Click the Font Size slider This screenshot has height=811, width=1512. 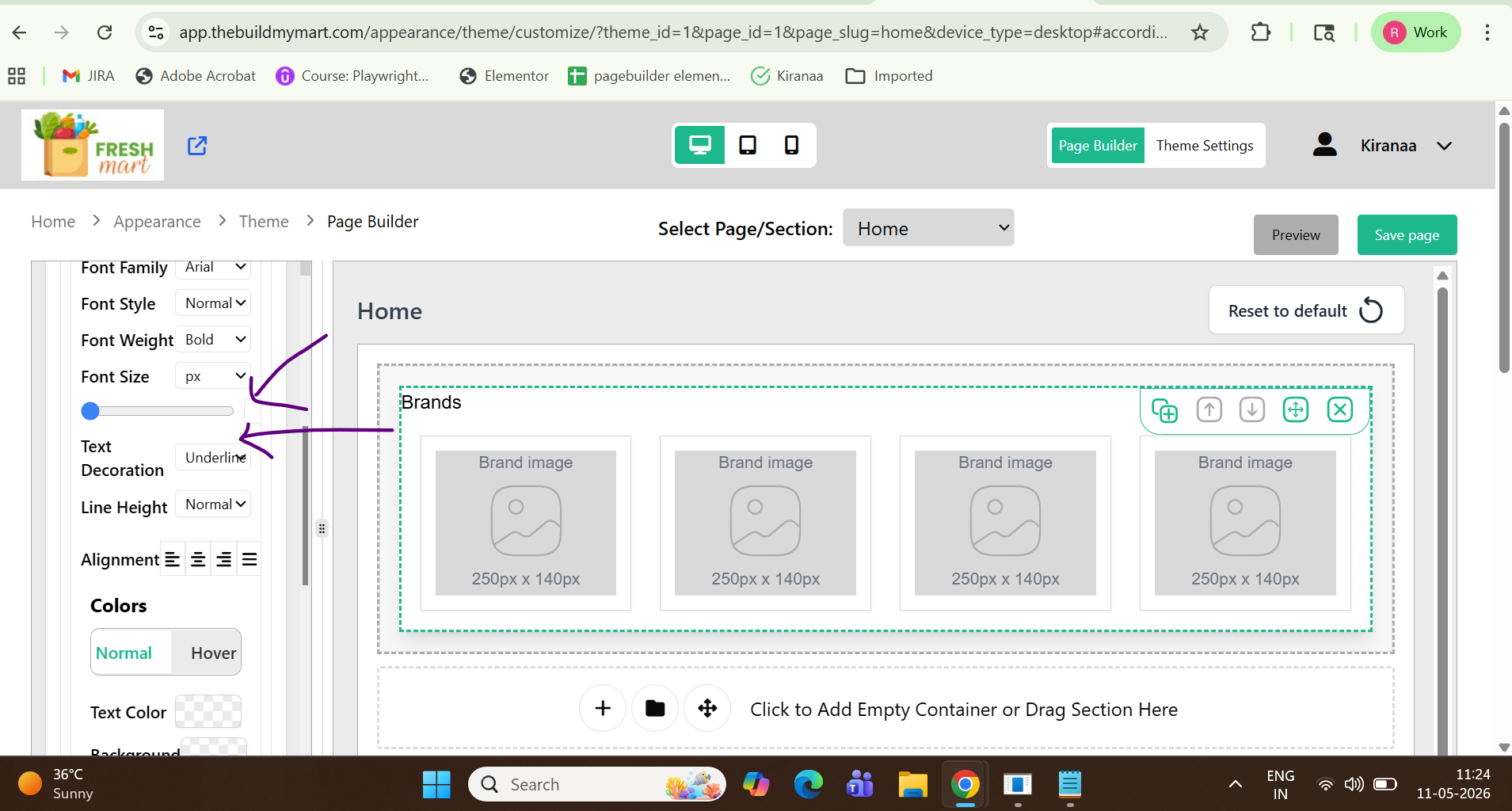coord(158,411)
